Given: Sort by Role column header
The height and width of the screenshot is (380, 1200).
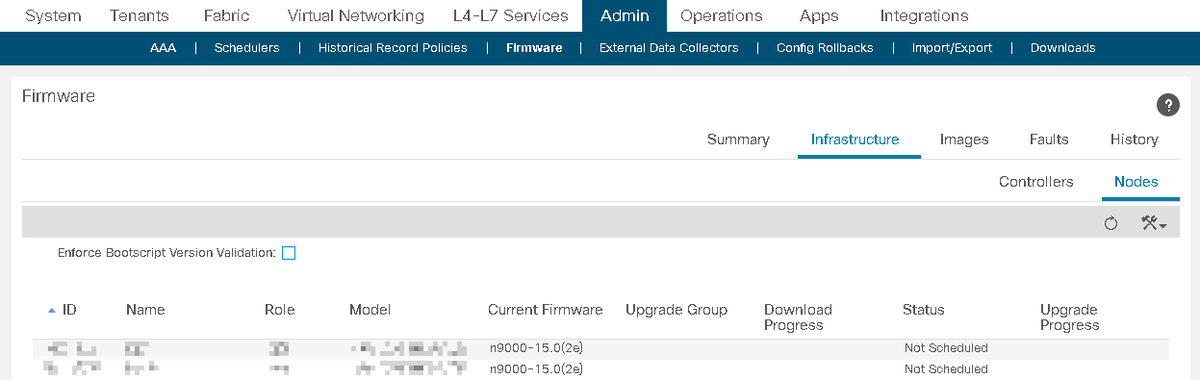Looking at the screenshot, I should [x=280, y=310].
